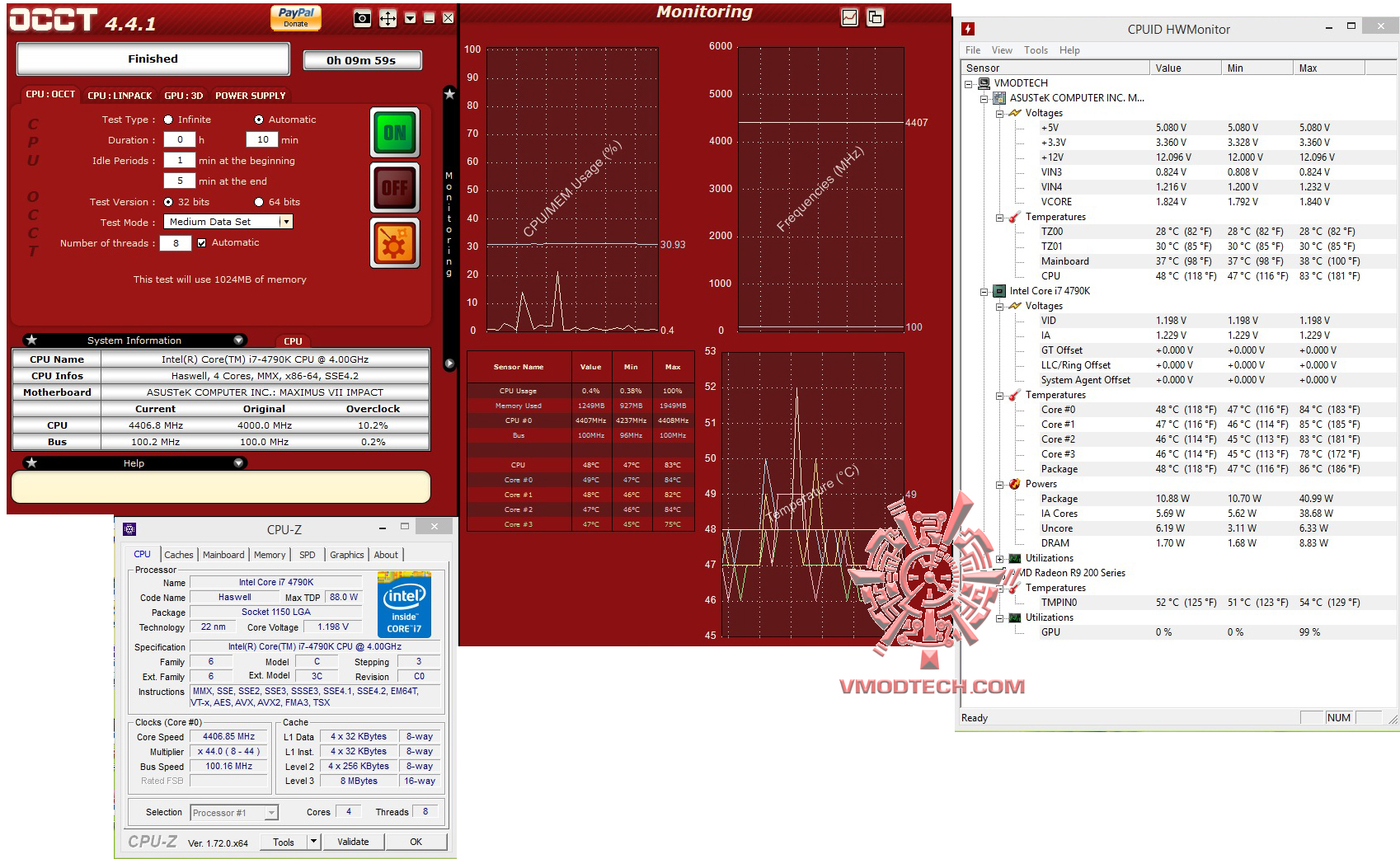This screenshot has height=859, width=1400.
Task: Open OCCT settings via the orange gear icon
Action: (394, 243)
